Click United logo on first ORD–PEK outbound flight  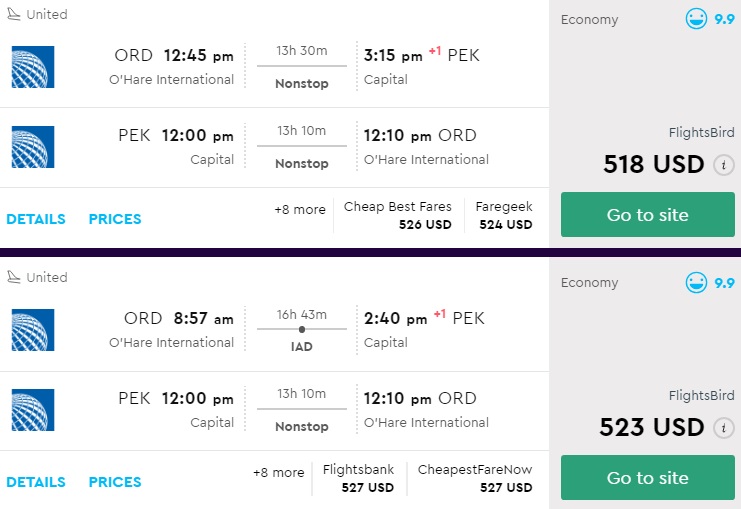(x=33, y=67)
